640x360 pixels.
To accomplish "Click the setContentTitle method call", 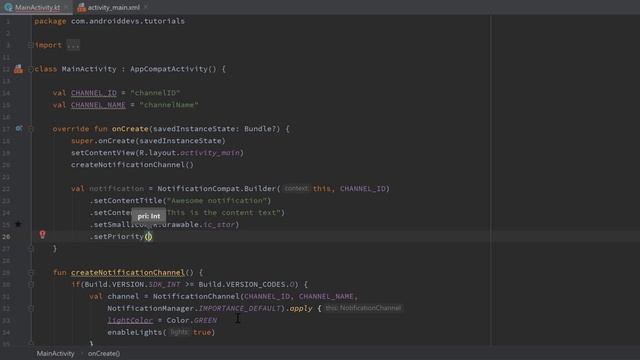I will pyautogui.click(x=128, y=200).
